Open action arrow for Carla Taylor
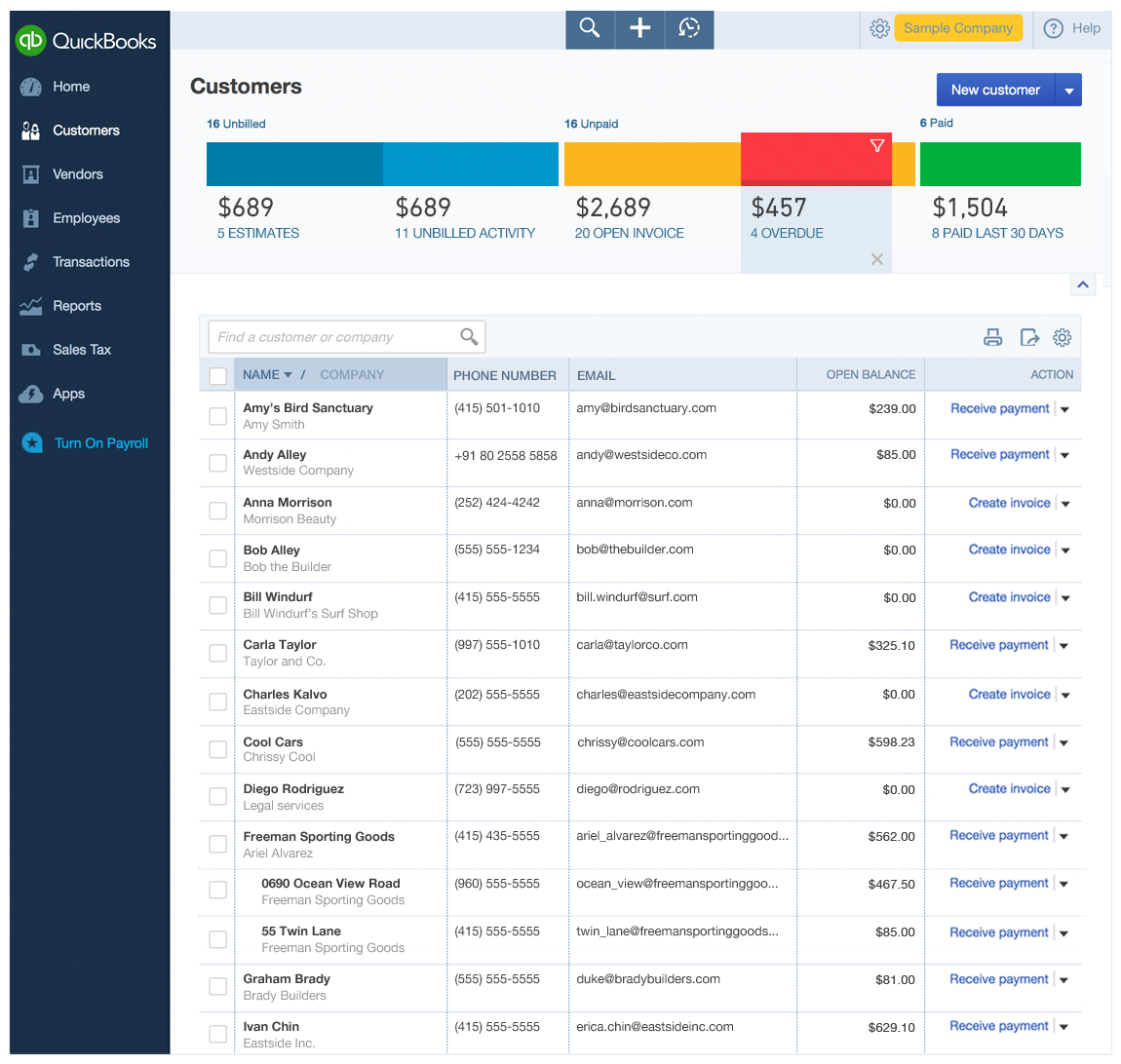 point(1064,646)
